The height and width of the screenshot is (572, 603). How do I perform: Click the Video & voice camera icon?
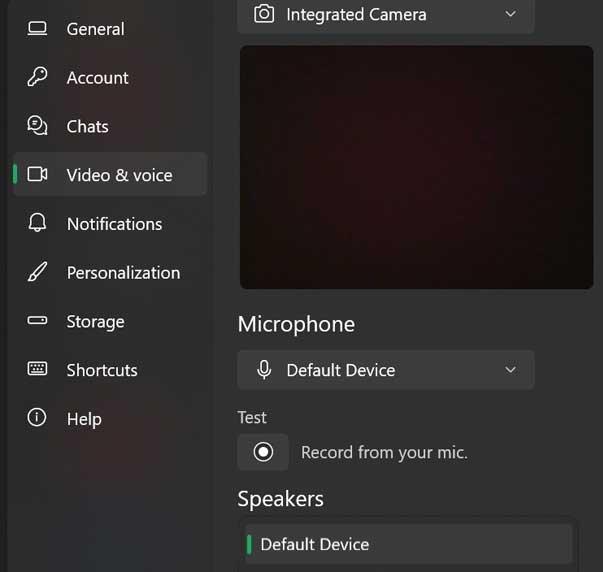pos(37,175)
